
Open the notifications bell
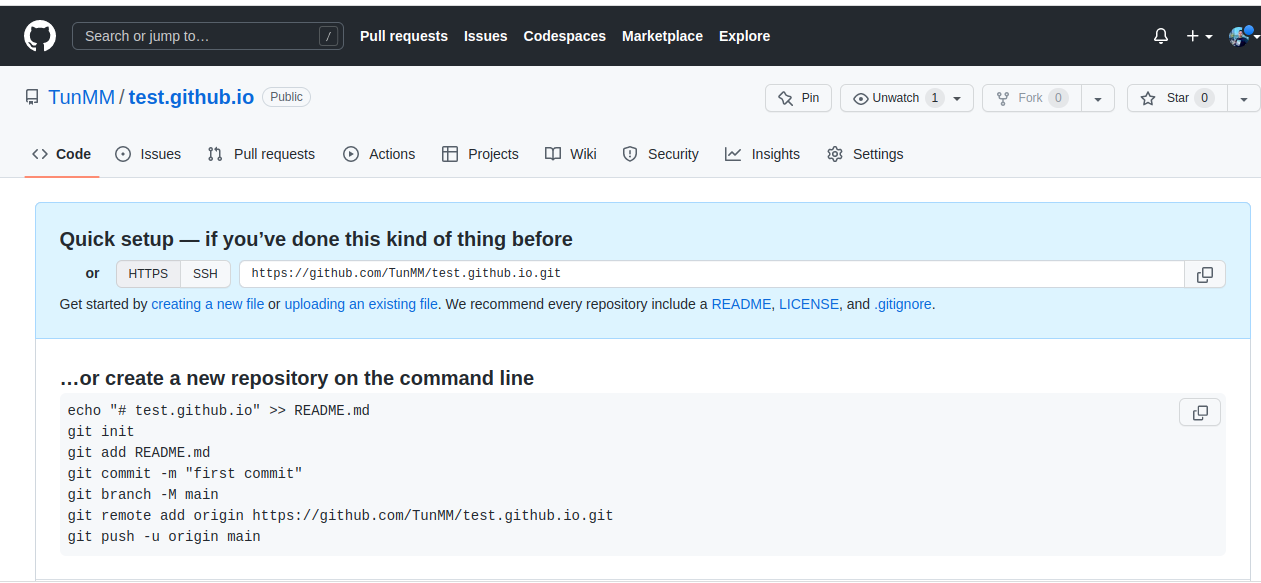point(1161,36)
